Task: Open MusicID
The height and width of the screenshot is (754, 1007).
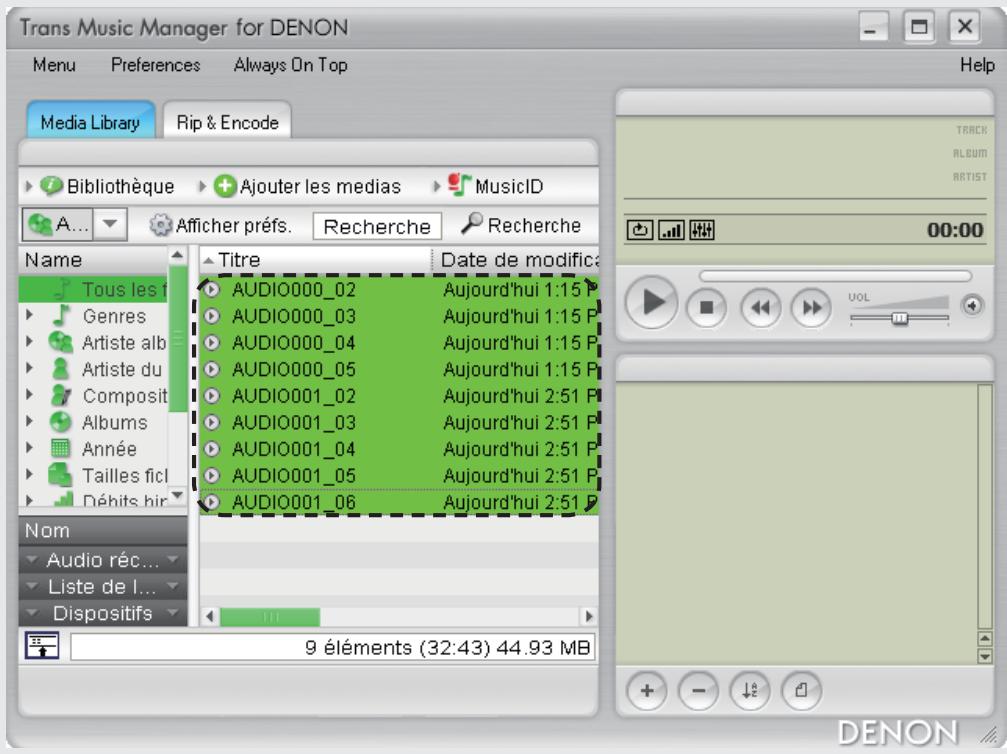Action: click(x=495, y=186)
